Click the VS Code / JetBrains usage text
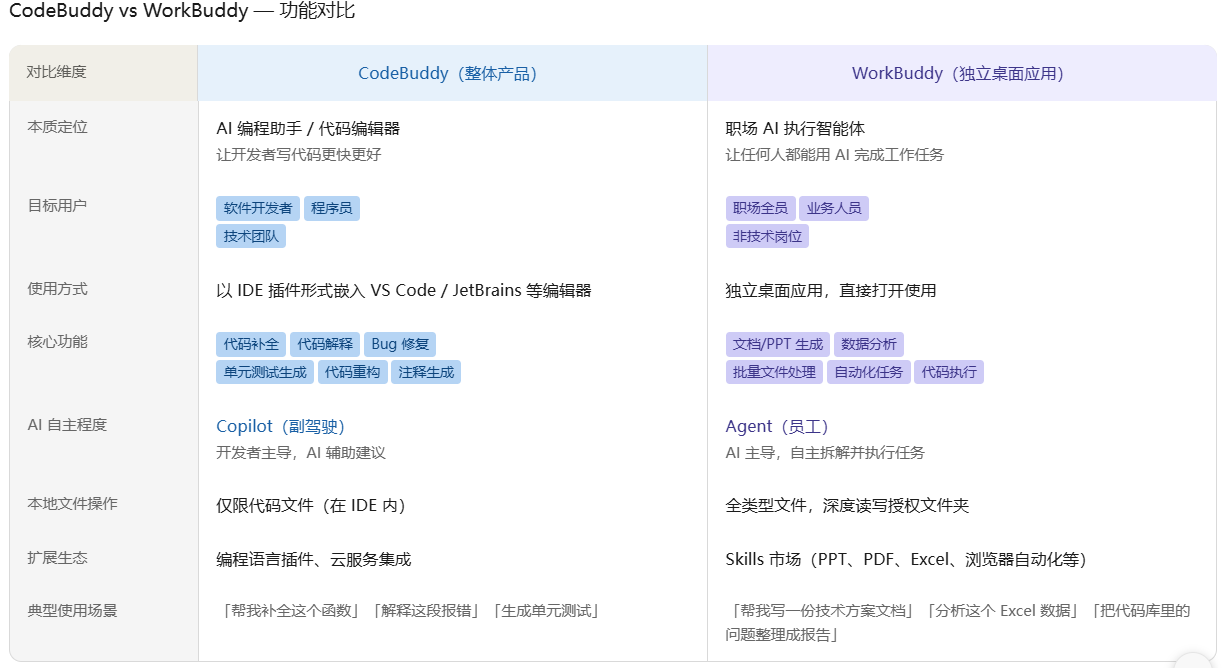1222x668 pixels. pos(404,290)
